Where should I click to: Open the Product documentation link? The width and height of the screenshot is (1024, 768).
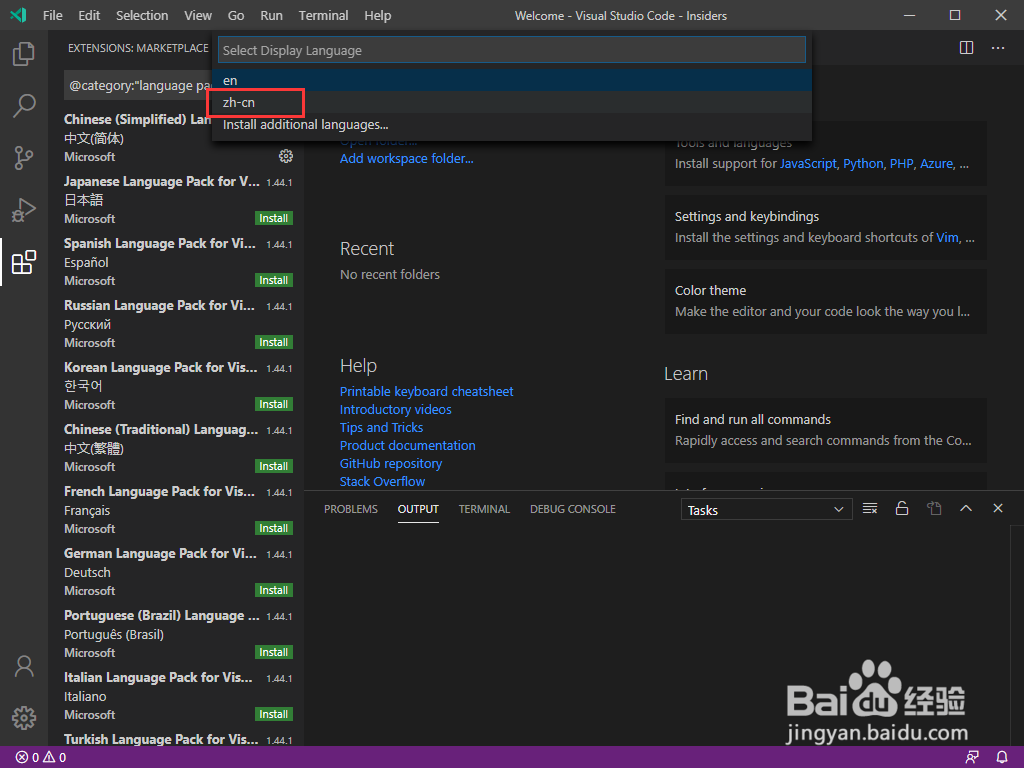(408, 445)
